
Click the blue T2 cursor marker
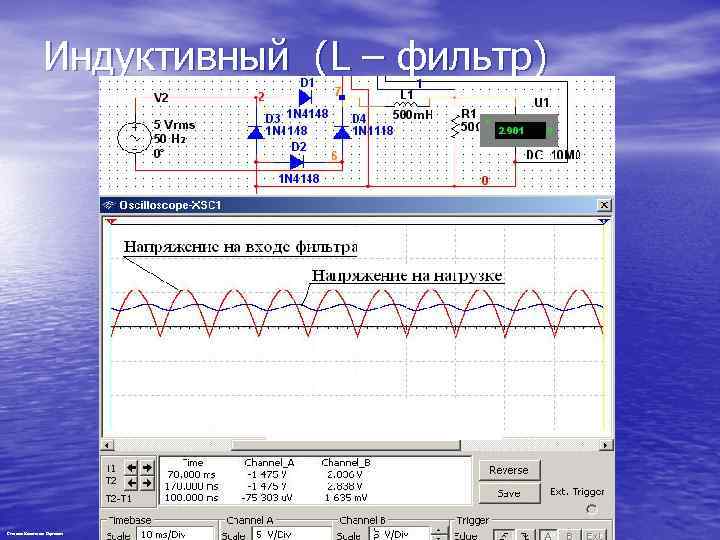pos(604,221)
